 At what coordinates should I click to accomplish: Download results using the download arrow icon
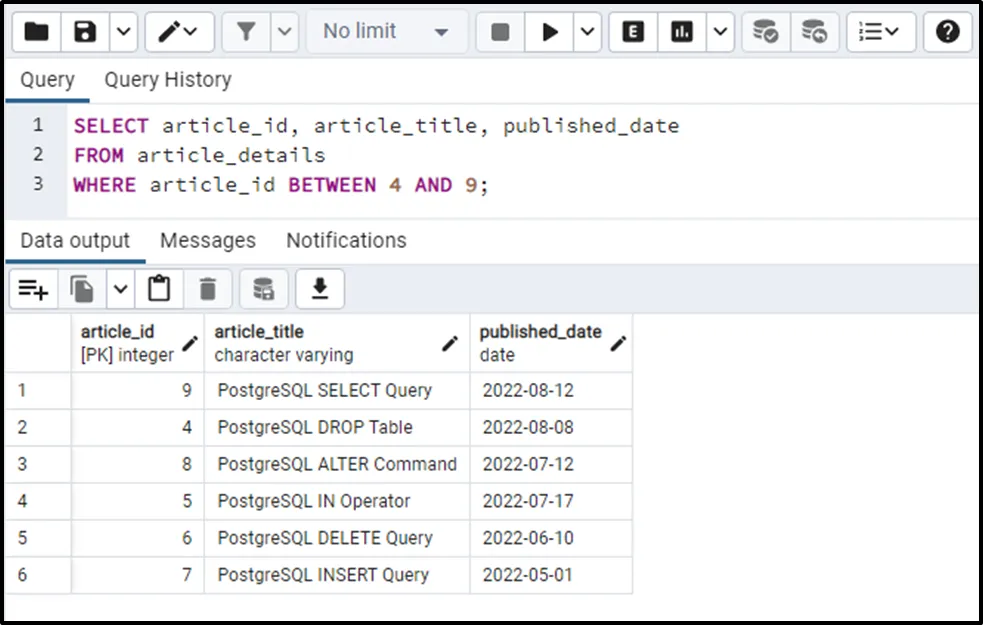pos(319,289)
